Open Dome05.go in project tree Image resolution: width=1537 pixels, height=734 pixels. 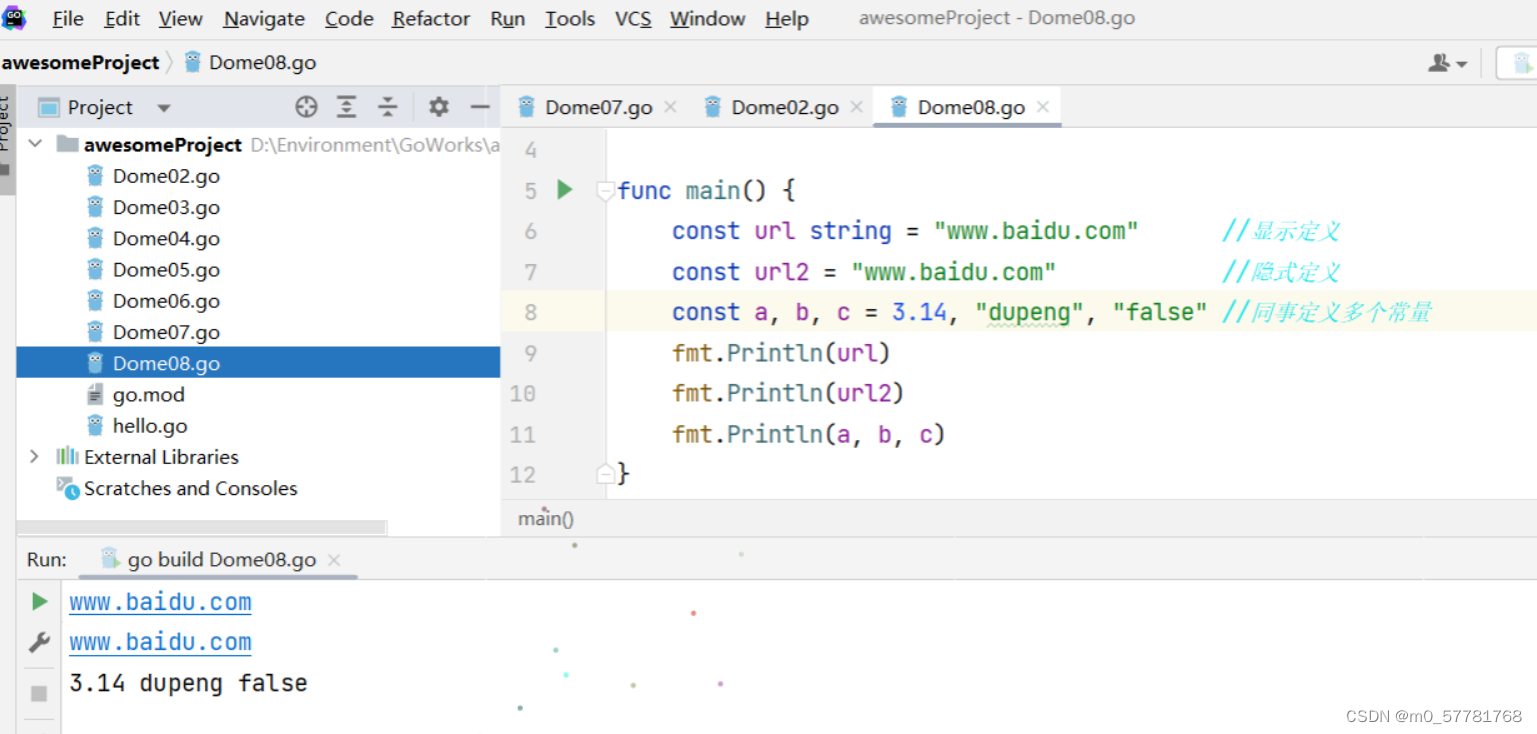[x=166, y=269]
